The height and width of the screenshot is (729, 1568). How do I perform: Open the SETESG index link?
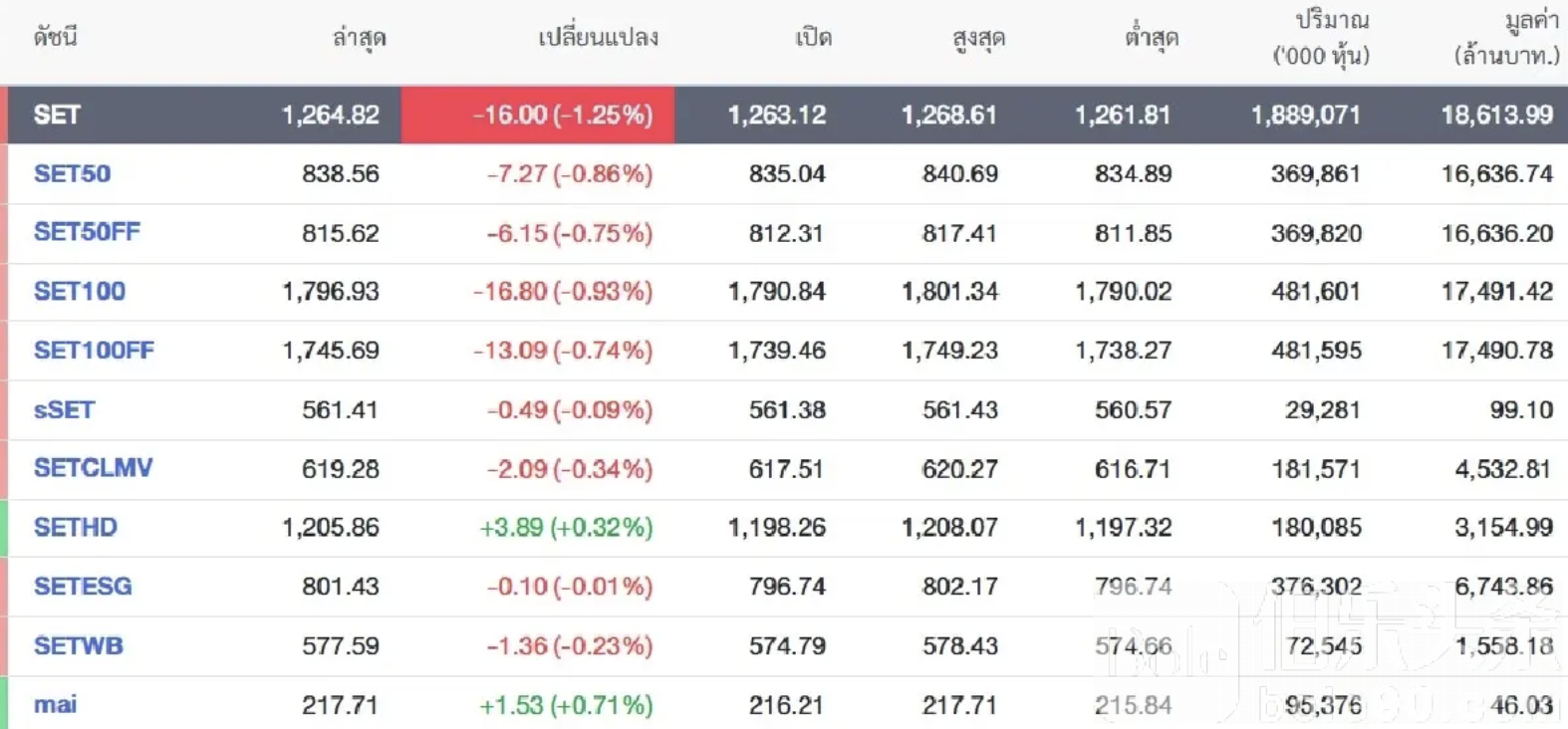click(x=83, y=586)
